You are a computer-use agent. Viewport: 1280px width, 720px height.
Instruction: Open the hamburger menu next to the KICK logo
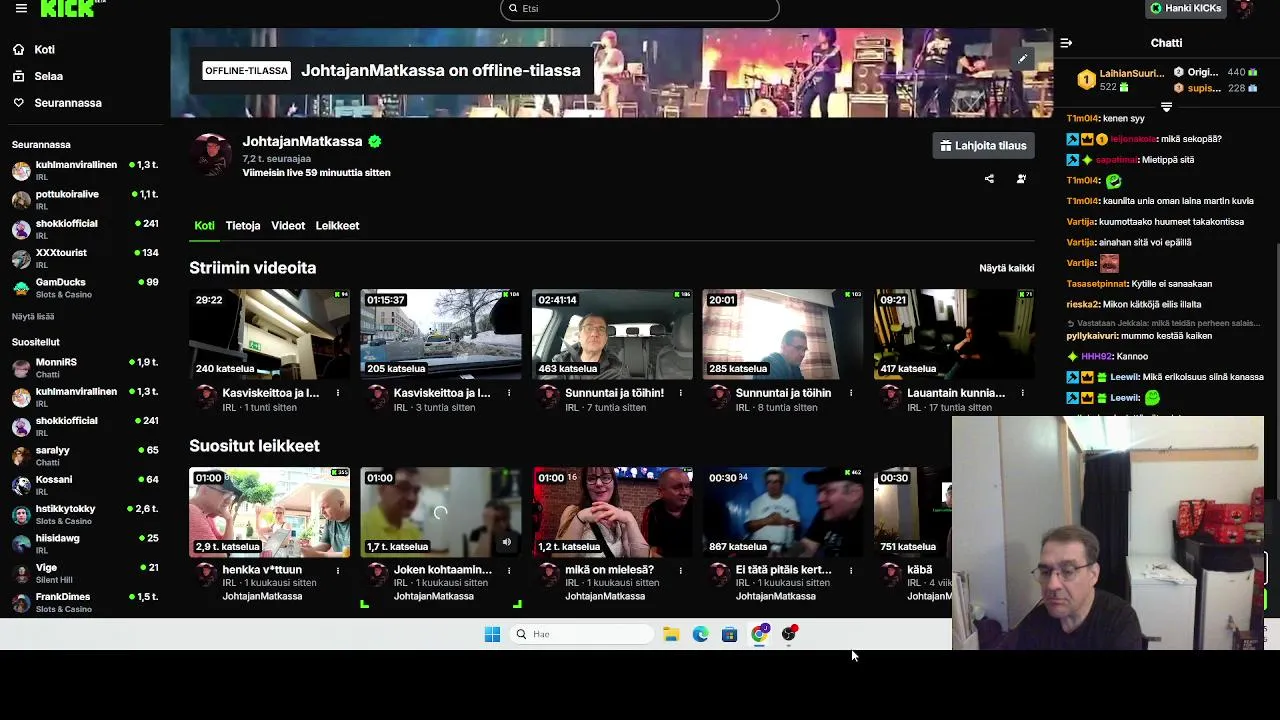click(x=21, y=8)
